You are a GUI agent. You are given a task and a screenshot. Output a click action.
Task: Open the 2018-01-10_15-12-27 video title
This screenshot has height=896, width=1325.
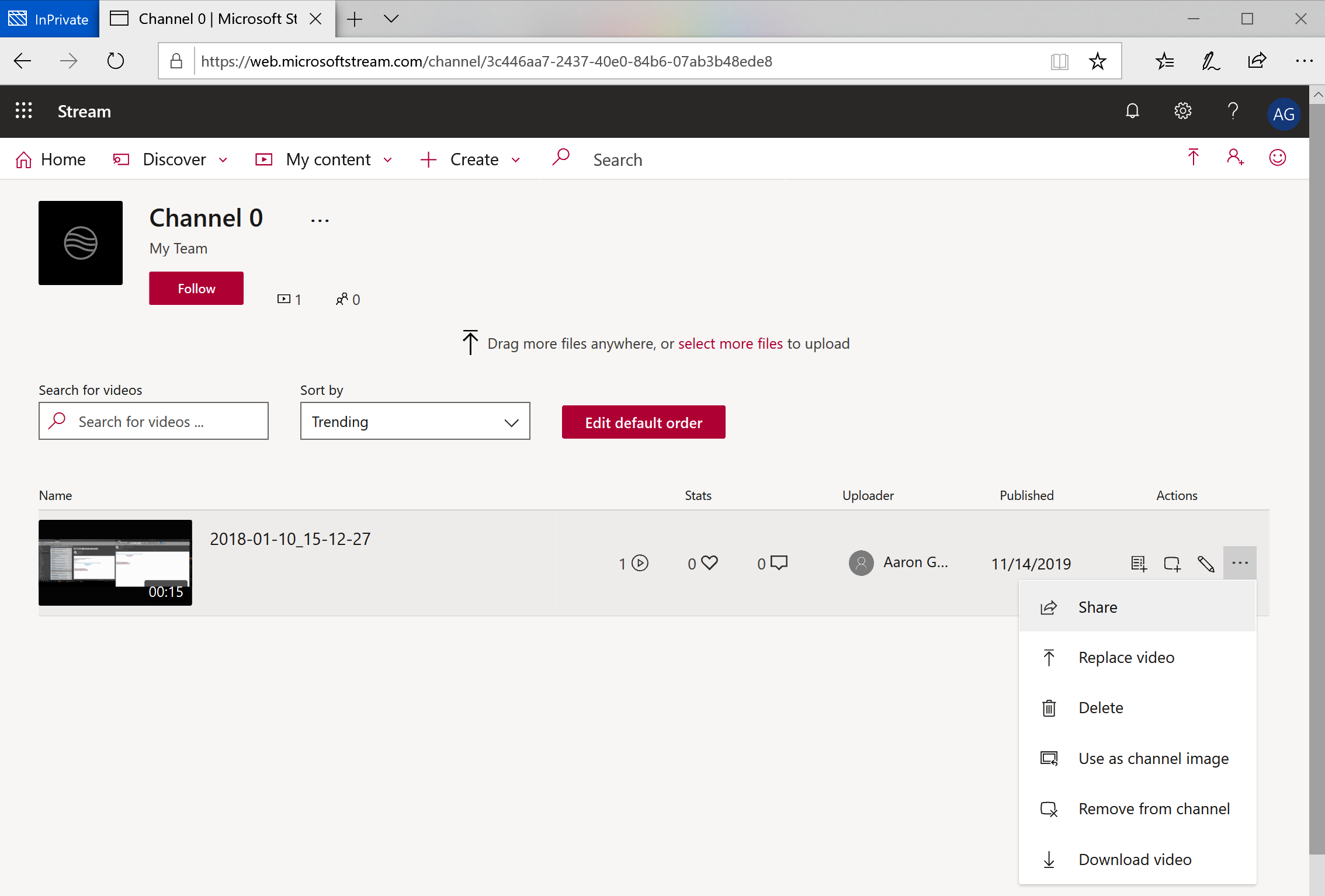(x=290, y=539)
